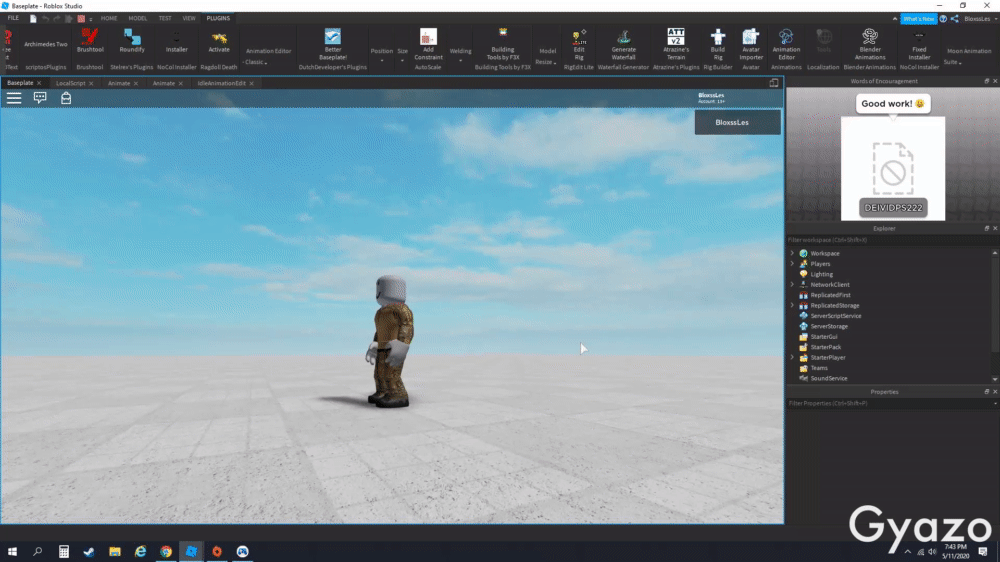Launch the Edit Rig plugin

tap(578, 45)
